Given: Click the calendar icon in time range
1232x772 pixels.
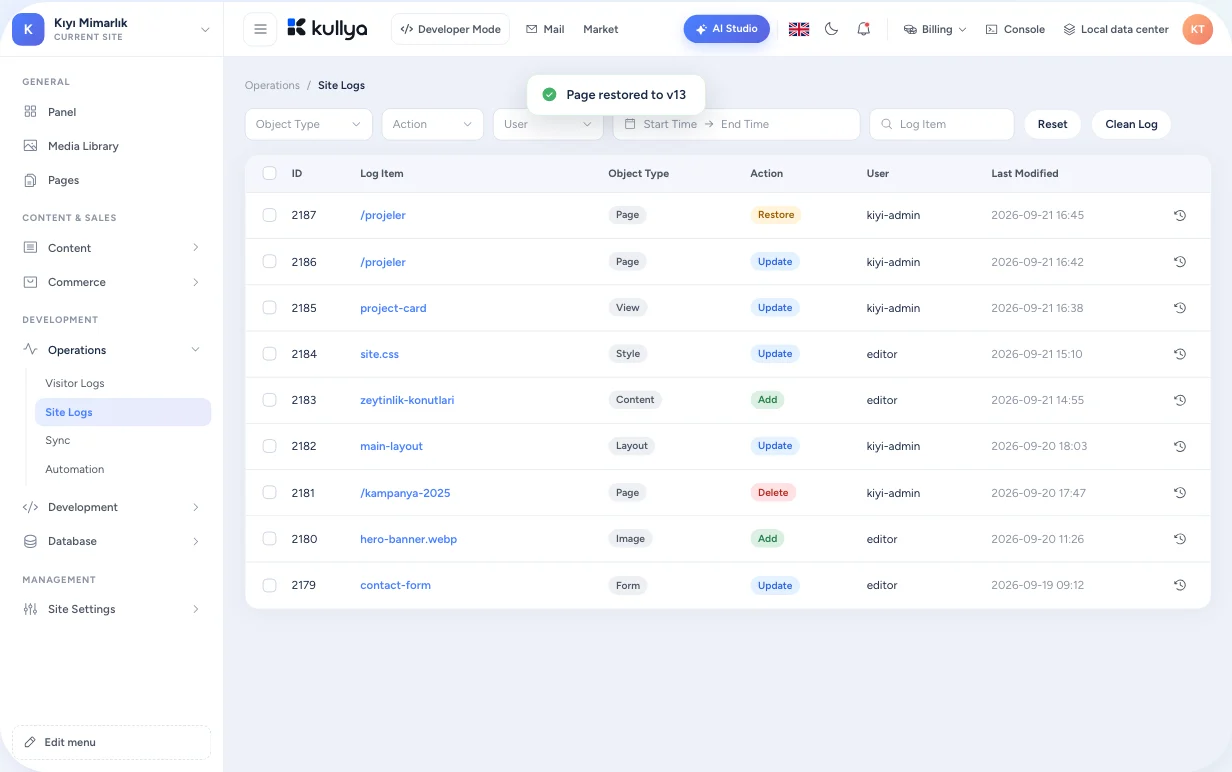Looking at the screenshot, I should (630, 124).
